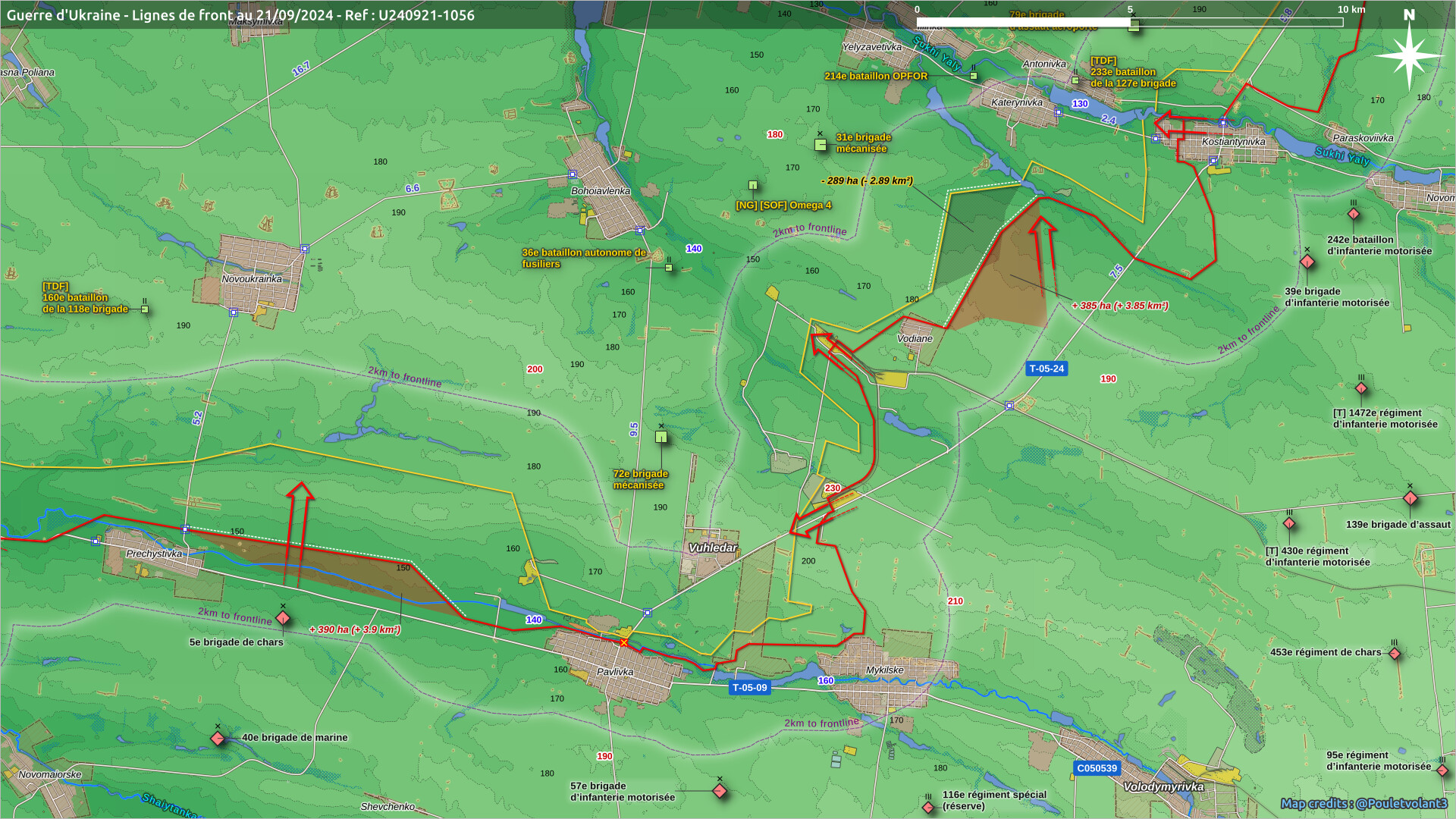Click the yellow X marker near Pavlivka
The width and height of the screenshot is (1456, 819).
623,643
